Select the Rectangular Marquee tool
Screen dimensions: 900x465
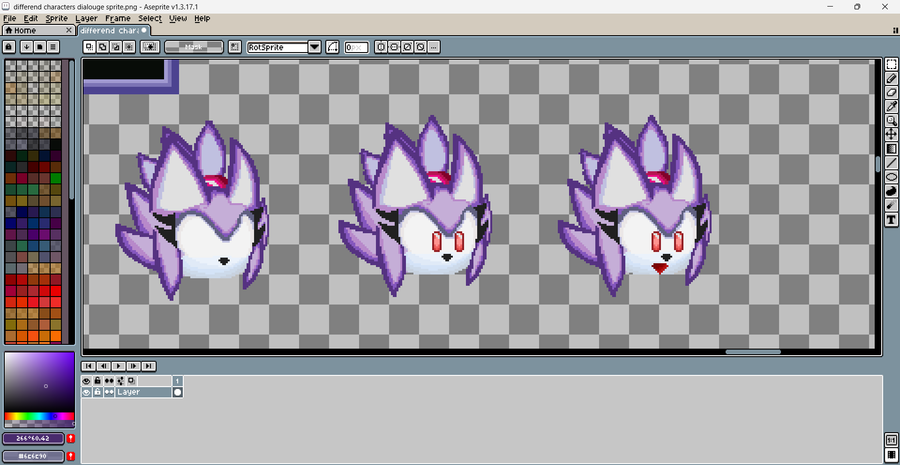coord(891,64)
